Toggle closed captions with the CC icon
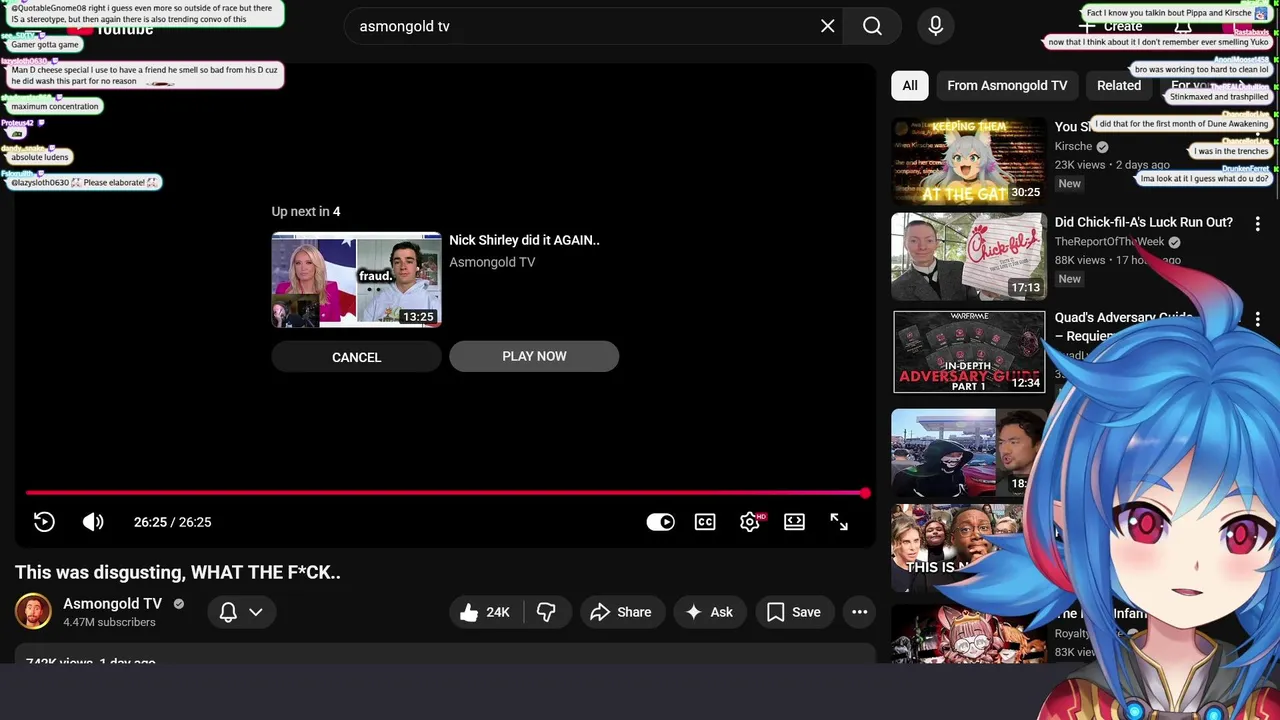This screenshot has width=1280, height=720. click(x=705, y=522)
